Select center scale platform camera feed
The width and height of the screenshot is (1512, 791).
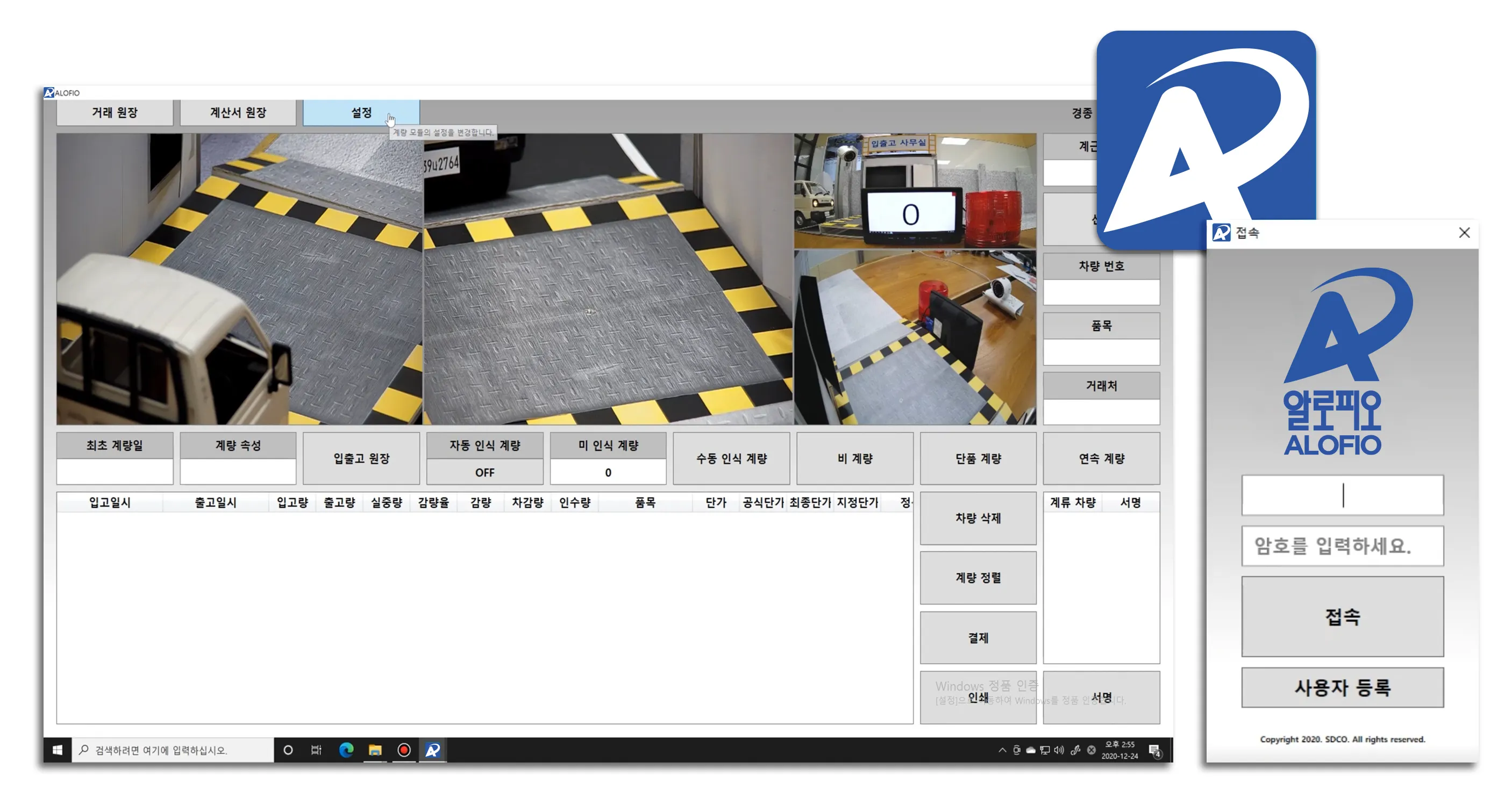click(608, 279)
